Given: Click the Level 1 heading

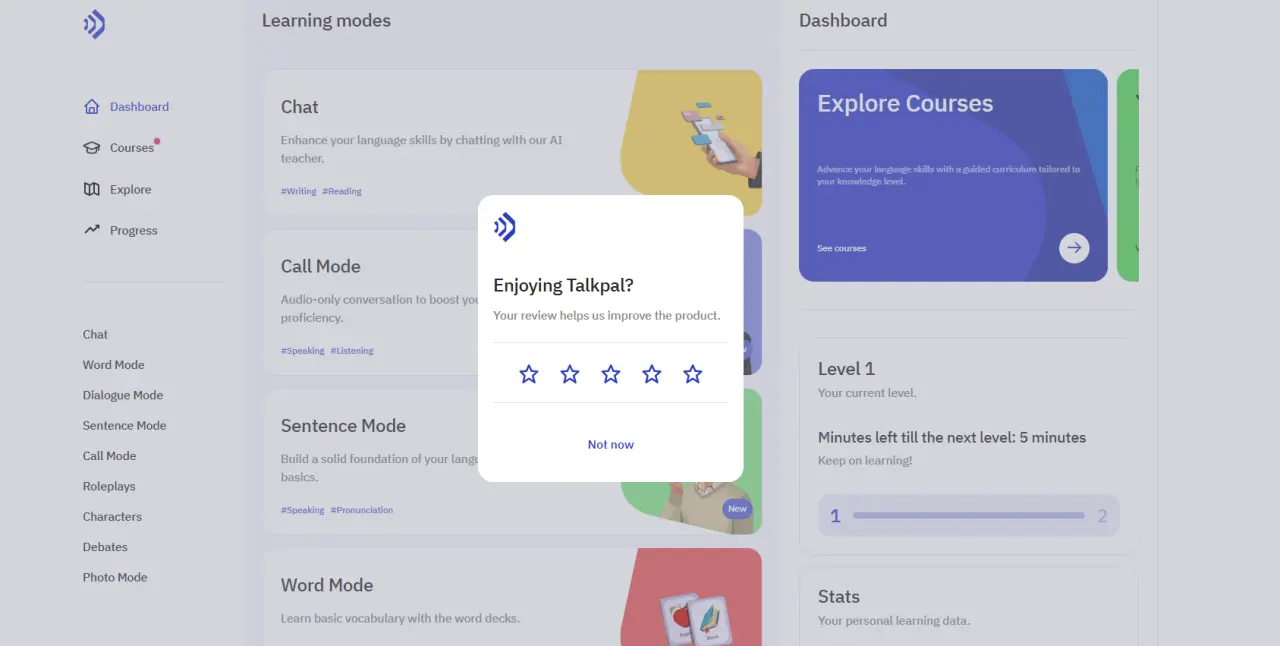Looking at the screenshot, I should tap(846, 369).
